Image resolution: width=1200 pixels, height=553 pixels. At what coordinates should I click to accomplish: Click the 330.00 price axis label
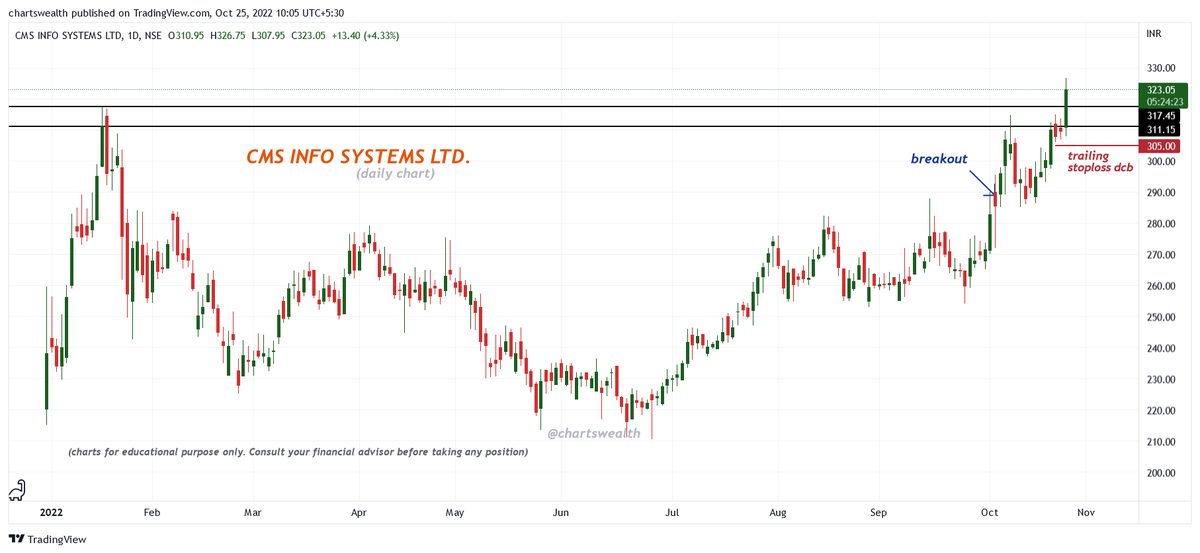tap(1160, 68)
